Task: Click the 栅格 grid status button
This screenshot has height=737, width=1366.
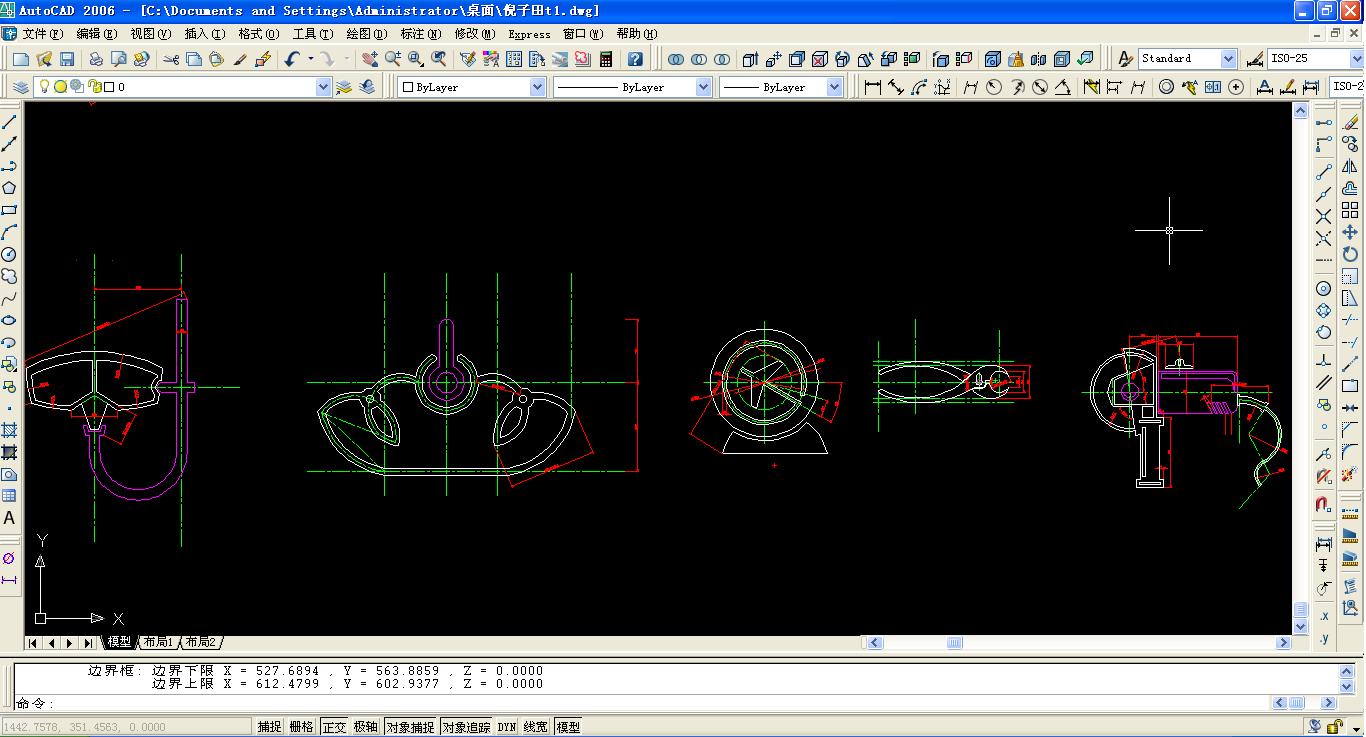Action: pyautogui.click(x=301, y=727)
